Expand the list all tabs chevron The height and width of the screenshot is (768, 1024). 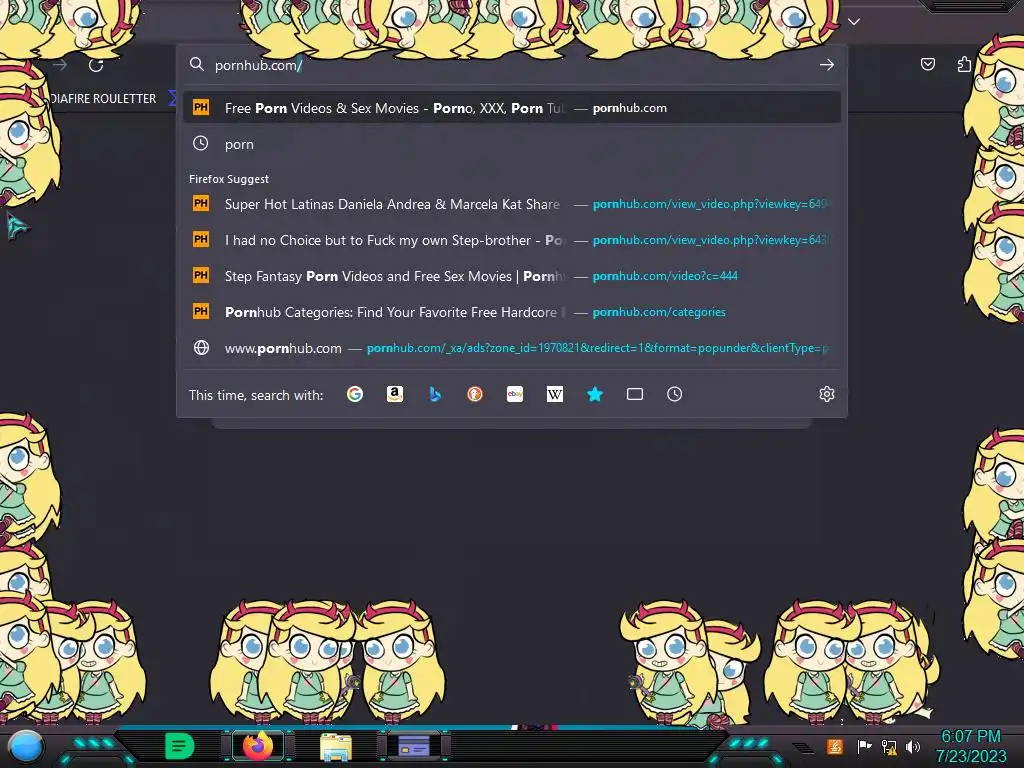click(x=854, y=22)
